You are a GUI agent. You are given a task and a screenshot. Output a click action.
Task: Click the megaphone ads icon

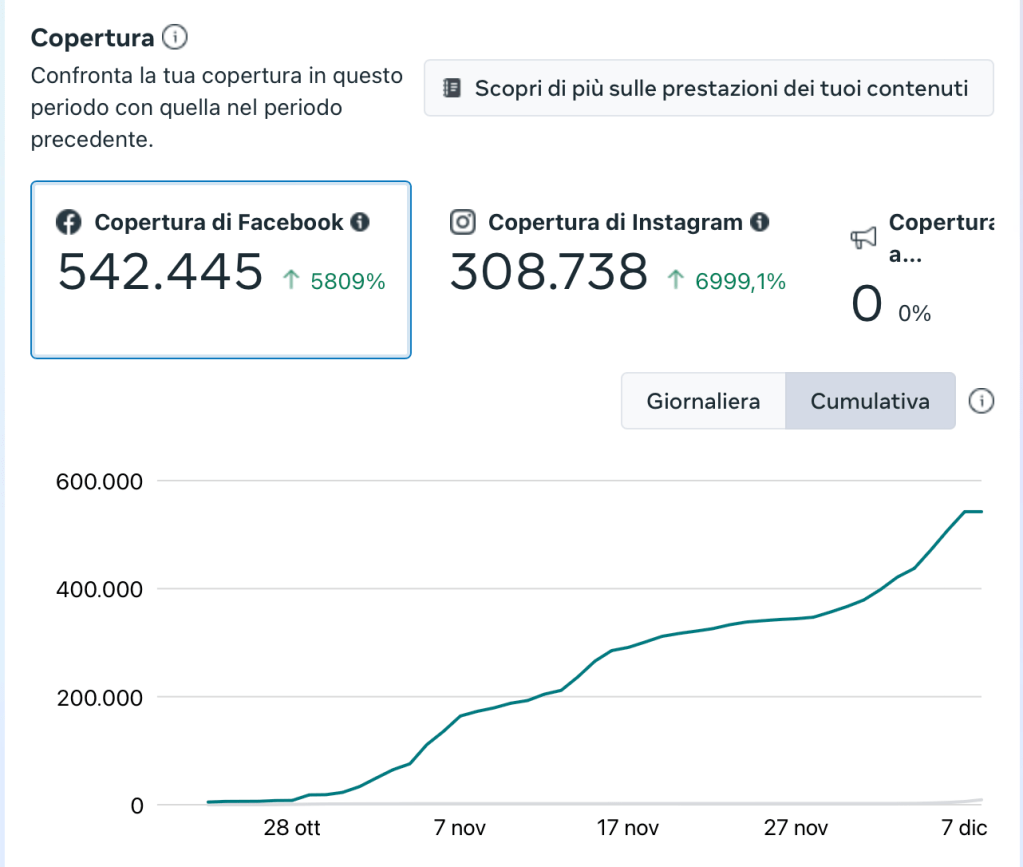tap(863, 237)
